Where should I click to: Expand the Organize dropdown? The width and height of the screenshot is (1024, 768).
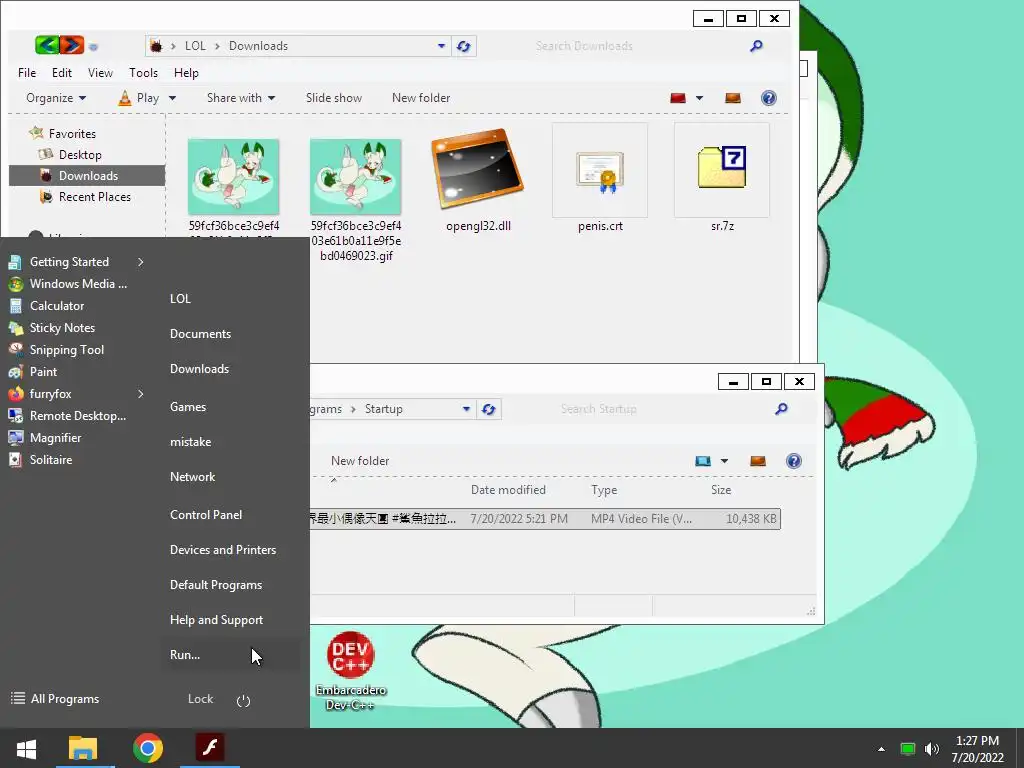coord(56,98)
